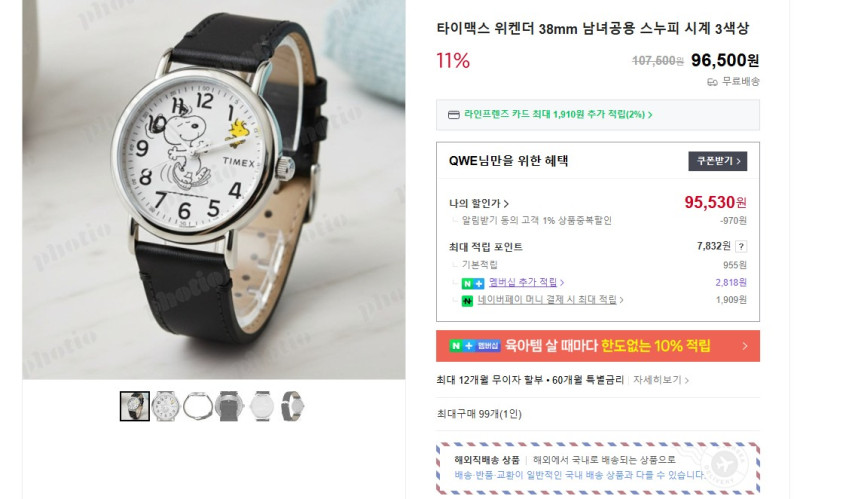The height and width of the screenshot is (499, 849).
Task: Expand 자세히보기 installment details
Action: pyautogui.click(x=661, y=380)
